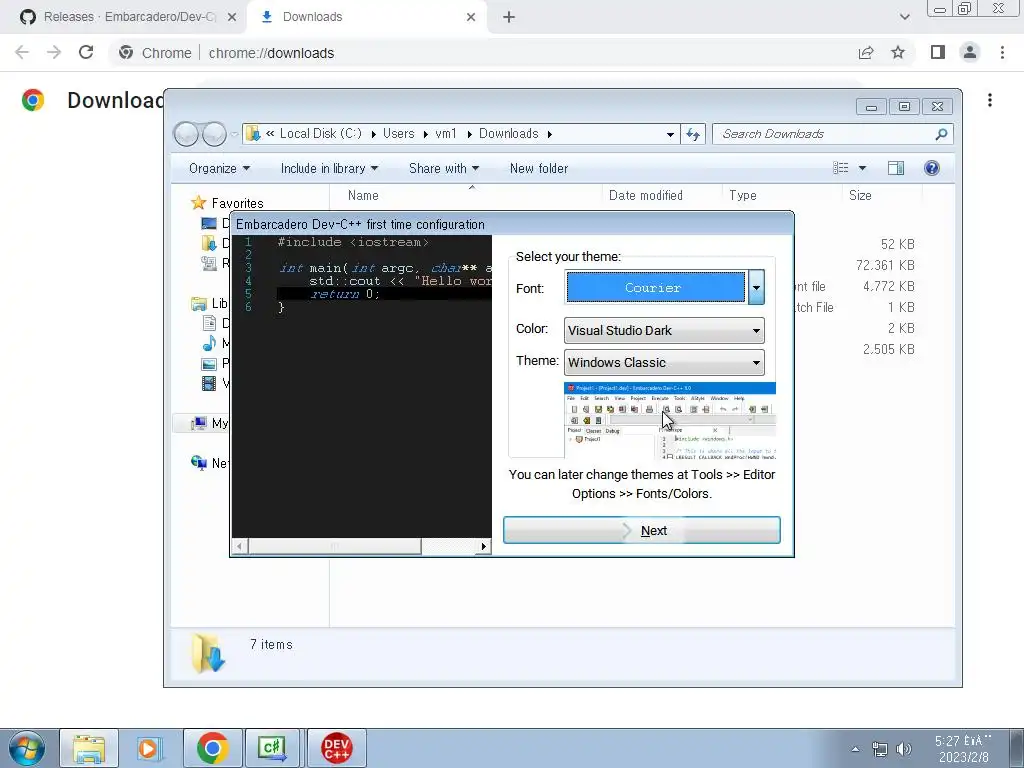Share this page icon in Chrome
This screenshot has width=1024, height=768.
866,53
